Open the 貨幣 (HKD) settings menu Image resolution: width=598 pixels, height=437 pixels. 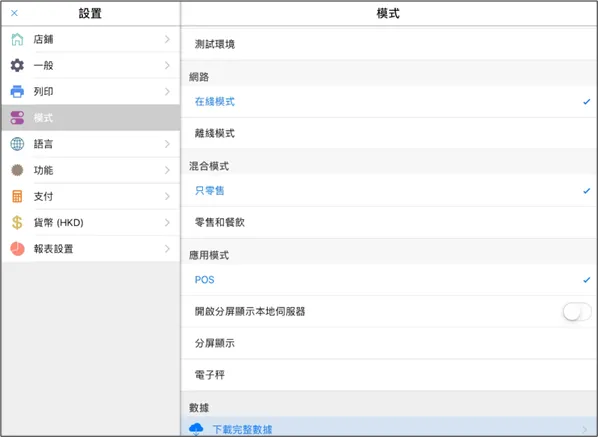(91, 222)
